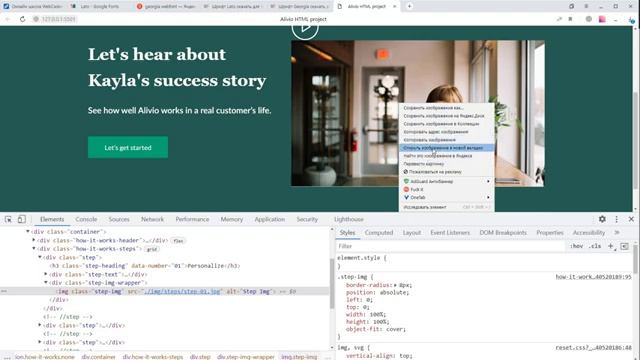
Task: Open the DevTools three-dot customize menu
Action: 616,219
